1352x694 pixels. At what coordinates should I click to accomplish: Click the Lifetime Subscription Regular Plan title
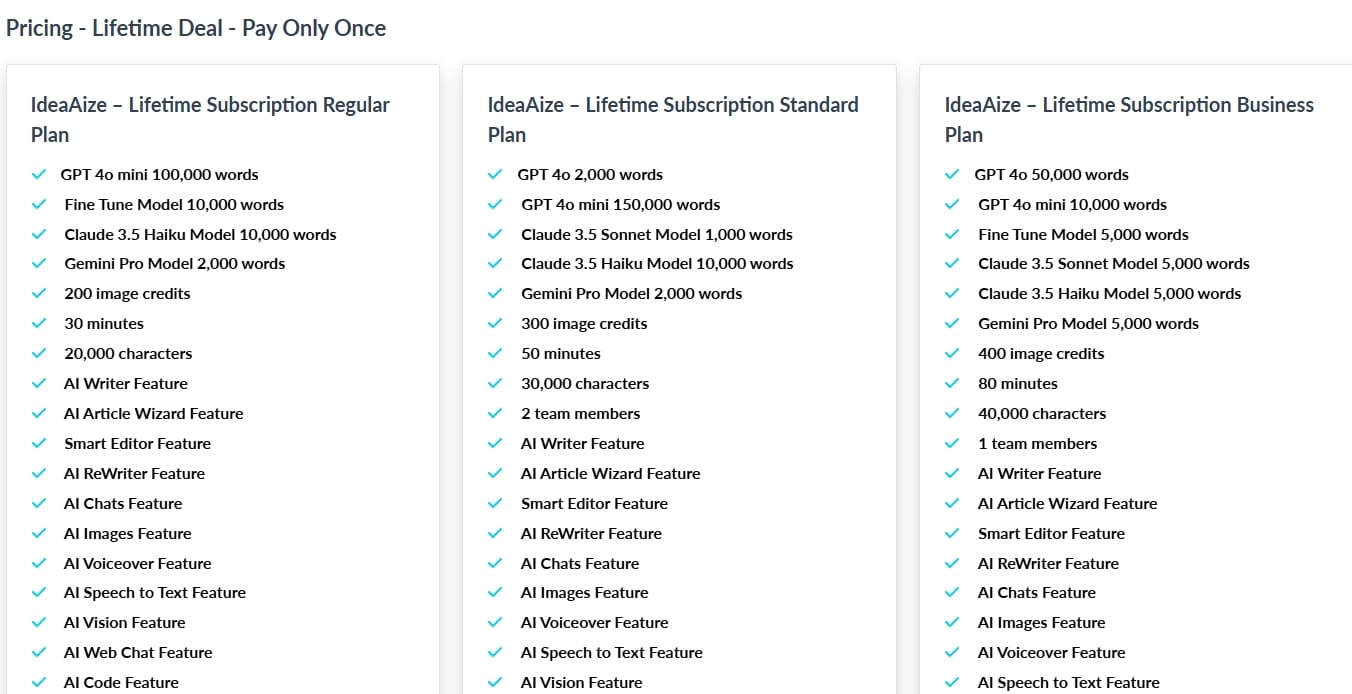click(x=210, y=119)
